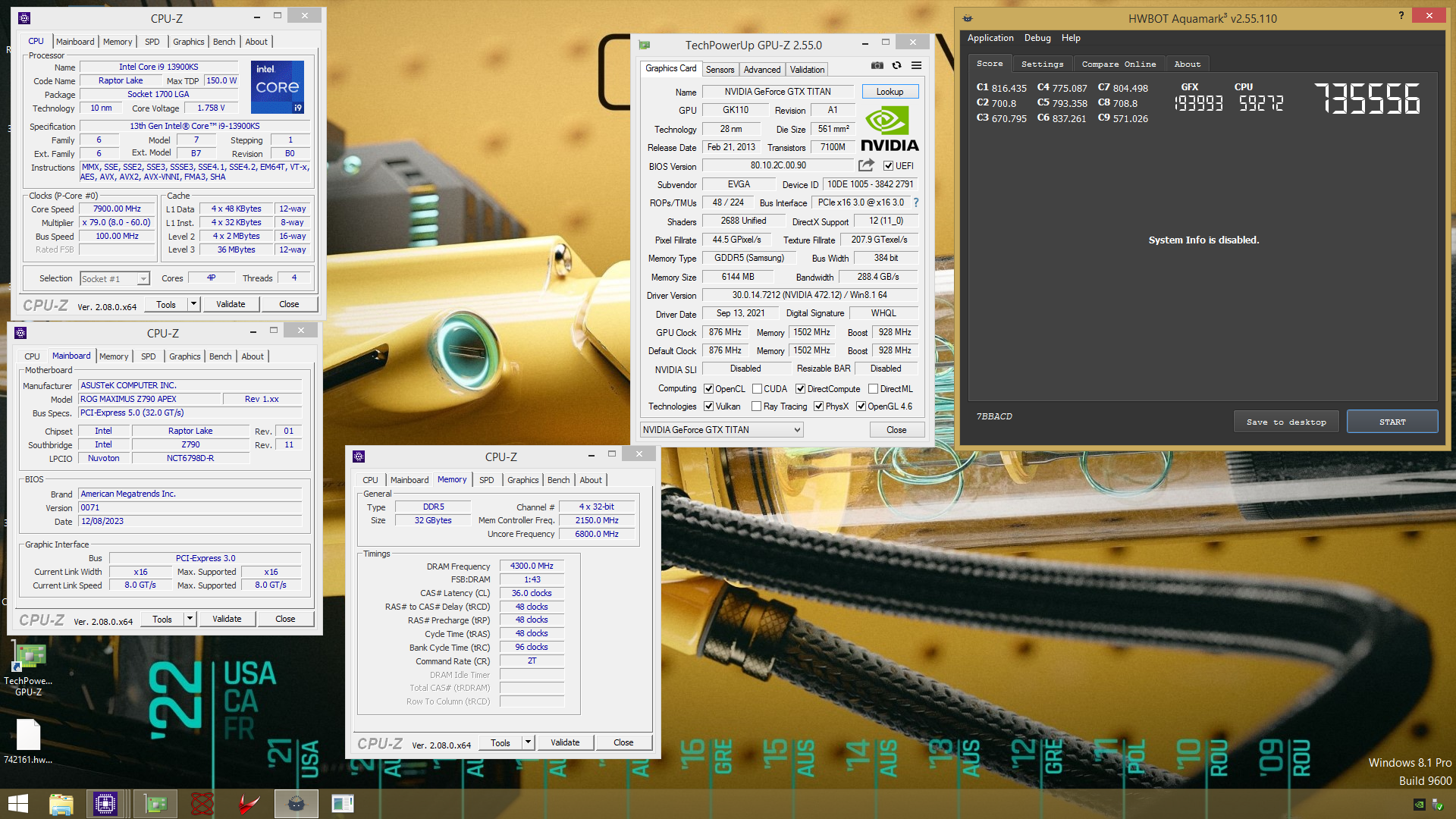
Task: Open the Windows Start button
Action: pyautogui.click(x=18, y=804)
